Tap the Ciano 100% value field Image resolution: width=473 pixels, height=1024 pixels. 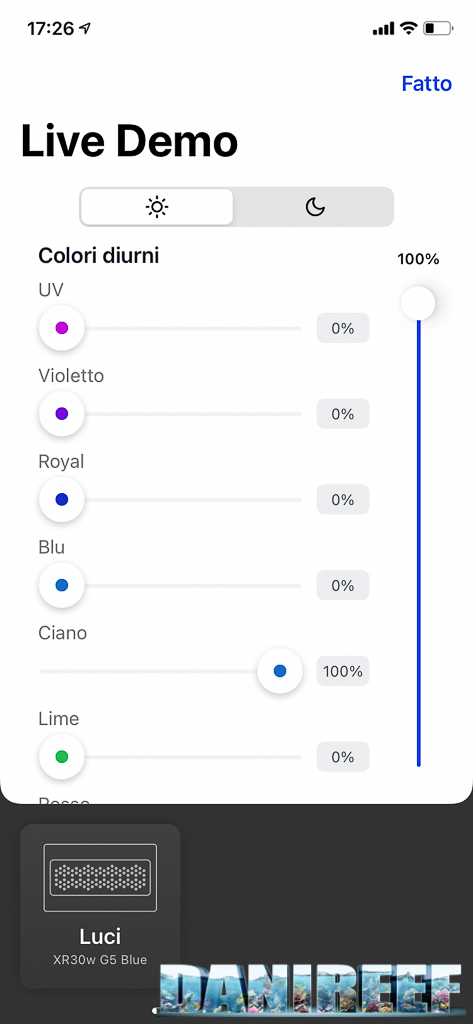click(x=343, y=671)
